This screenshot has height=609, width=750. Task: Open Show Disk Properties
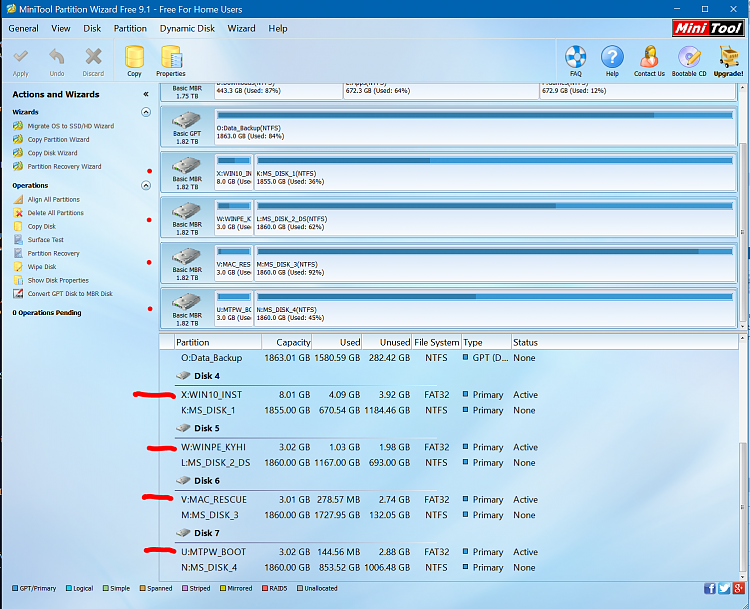58,280
